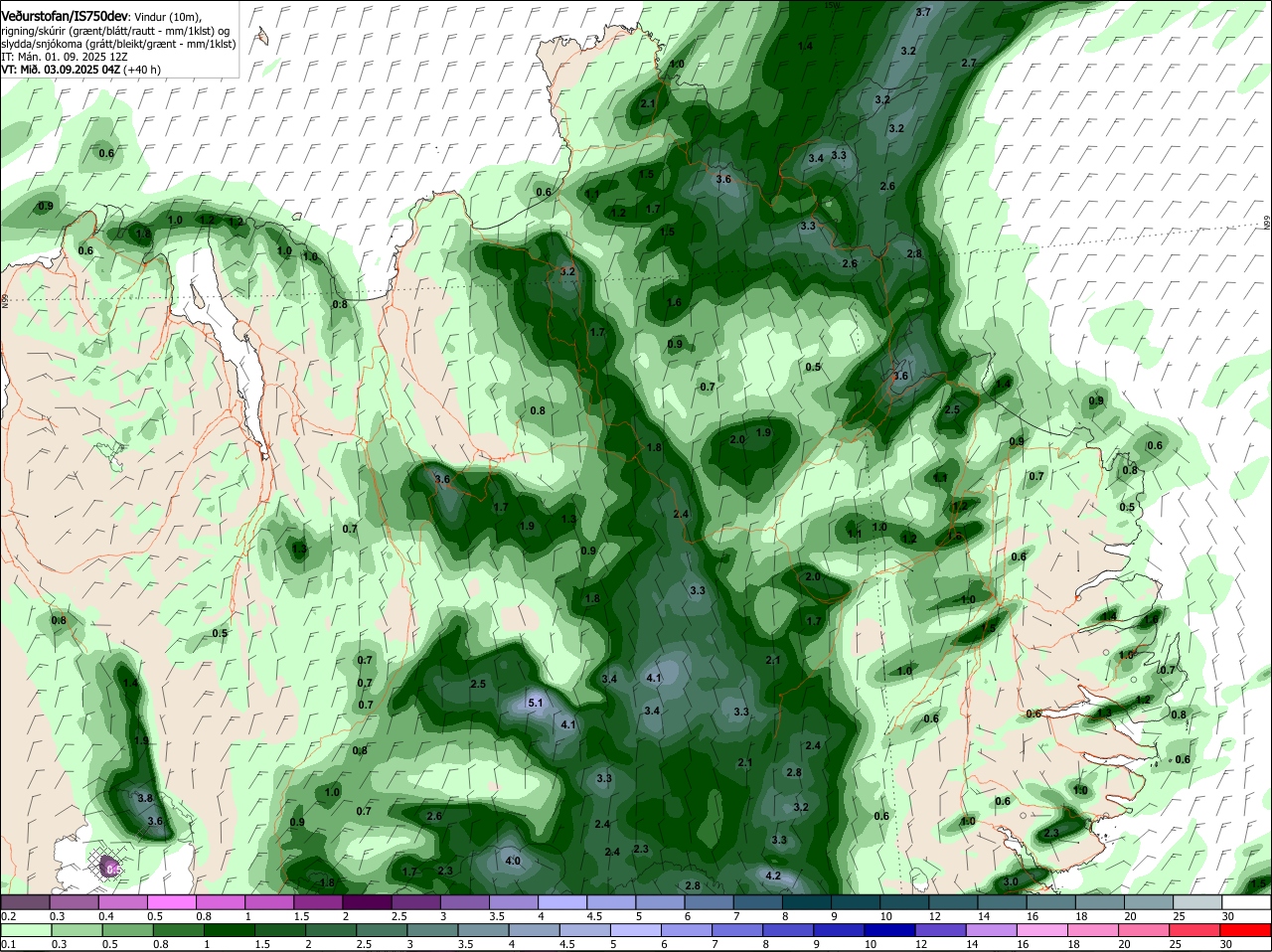Pick the bright pink 0.5 snow legend swatch
The width and height of the screenshot is (1272, 952).
click(171, 902)
